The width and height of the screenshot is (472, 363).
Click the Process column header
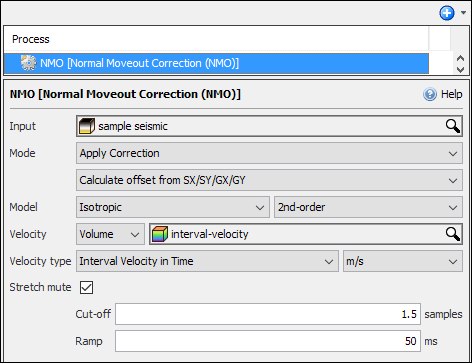[x=216, y=39]
